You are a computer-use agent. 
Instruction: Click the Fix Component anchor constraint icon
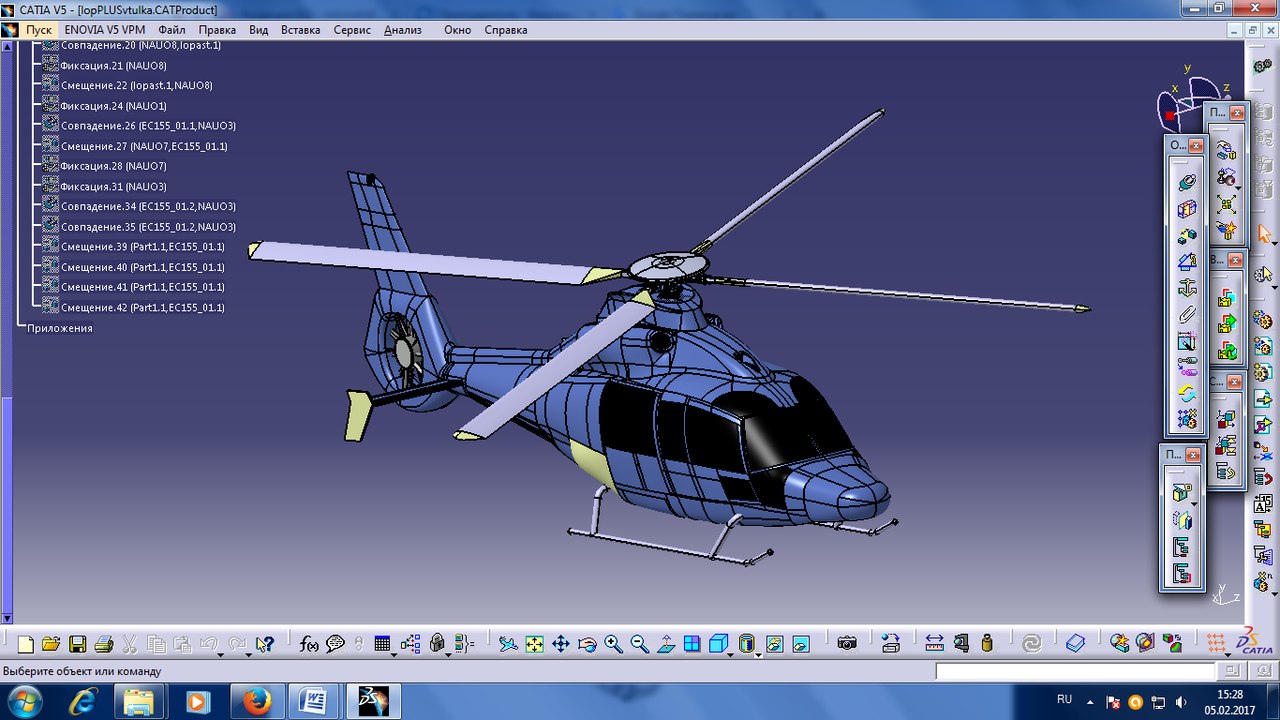pyautogui.click(x=1187, y=288)
